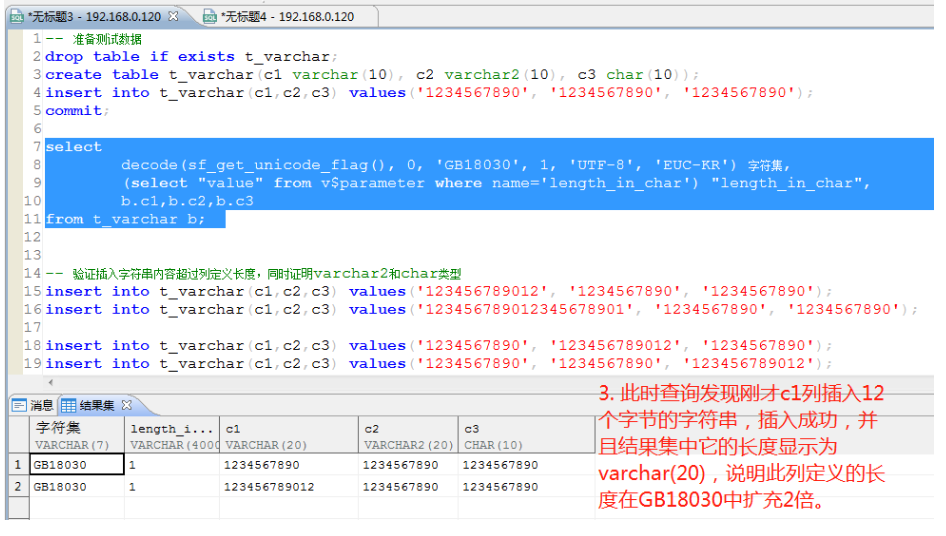Switch to the 无标题3 - 192.168.0.120 editor tab
The width and height of the screenshot is (946, 536).
97,16
